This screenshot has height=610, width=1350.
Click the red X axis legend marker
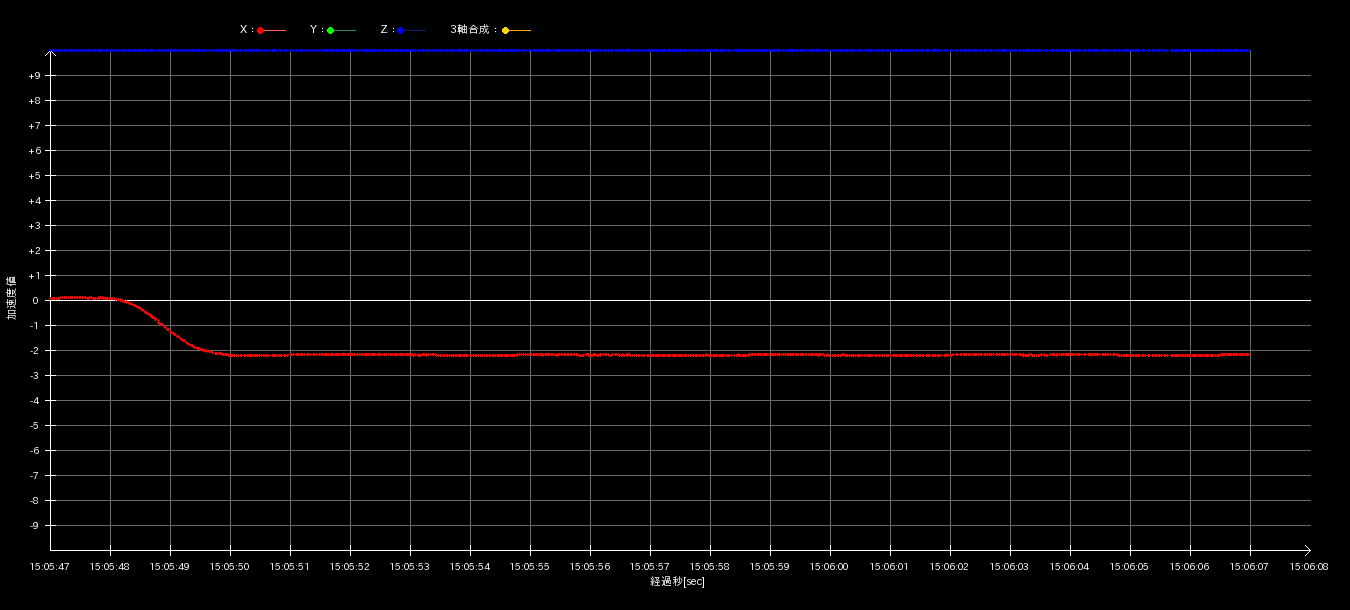(261, 31)
